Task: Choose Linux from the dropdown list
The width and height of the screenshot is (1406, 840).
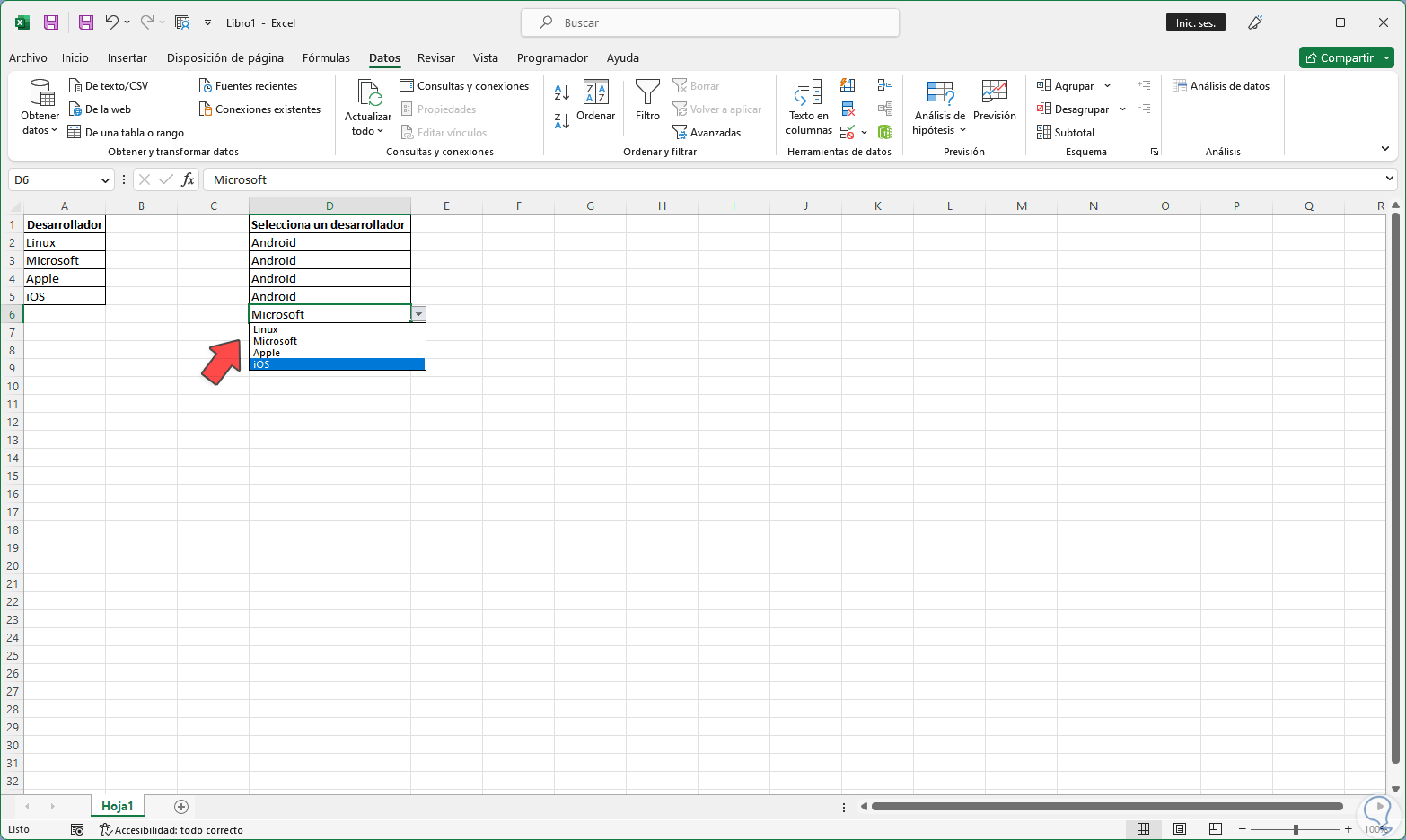Action: point(338,329)
